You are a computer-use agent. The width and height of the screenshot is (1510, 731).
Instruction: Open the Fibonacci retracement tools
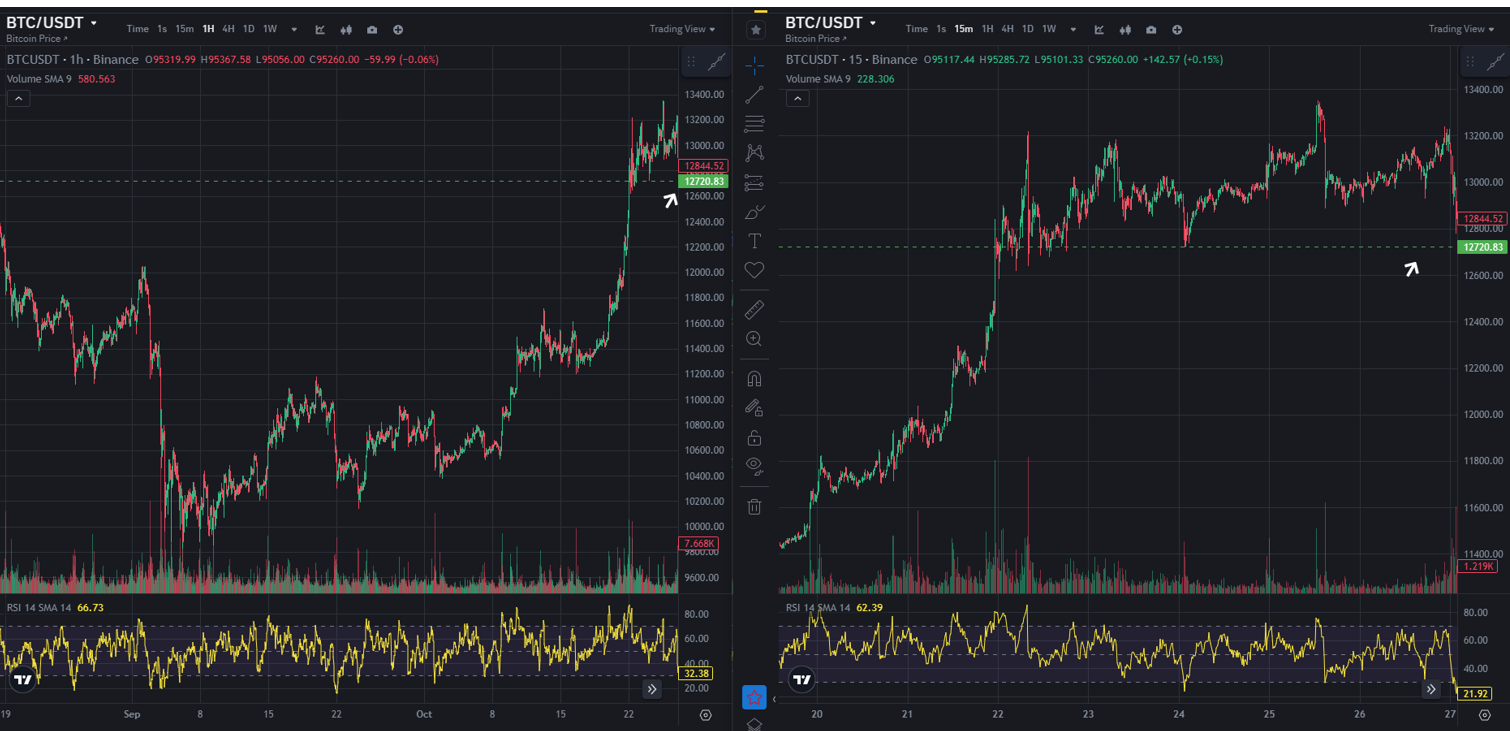(x=754, y=124)
